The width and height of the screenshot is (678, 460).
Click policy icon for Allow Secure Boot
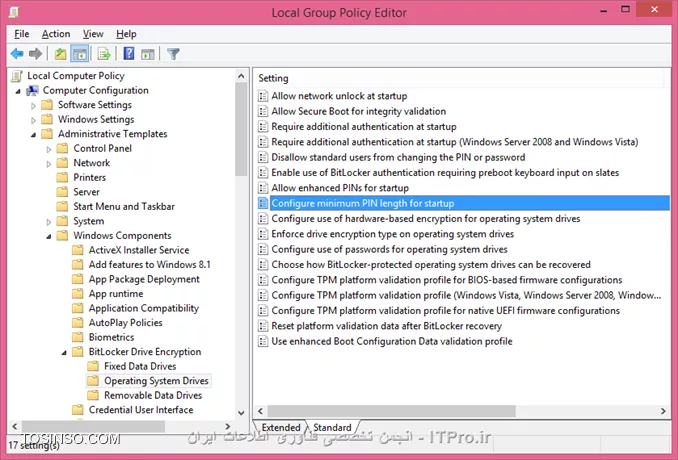pos(262,112)
